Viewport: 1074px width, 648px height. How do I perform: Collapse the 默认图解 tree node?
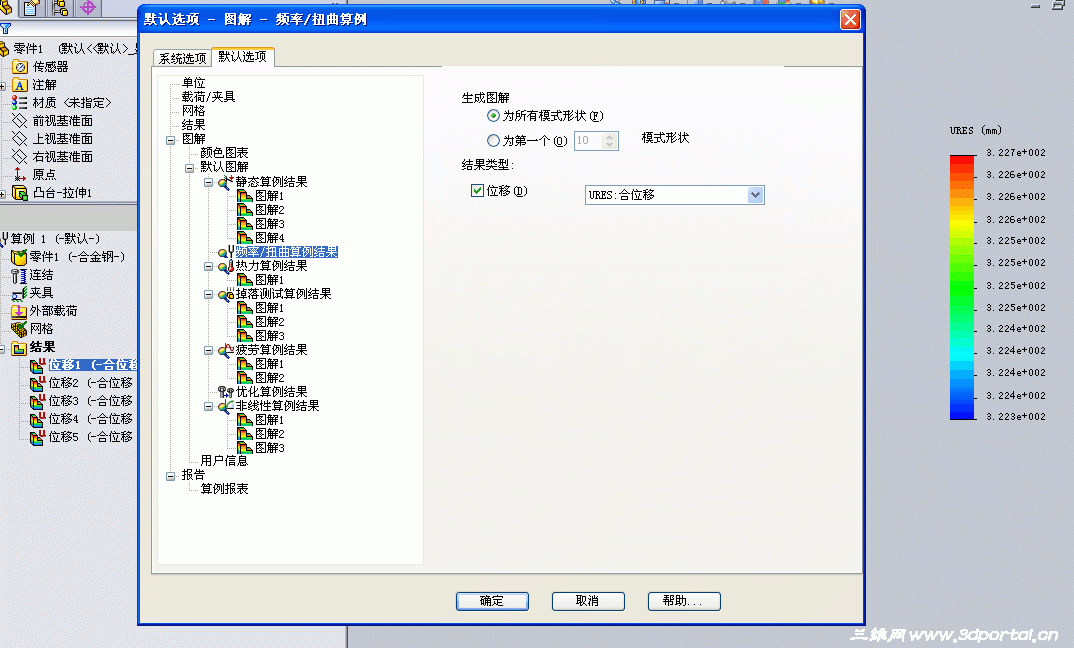(x=190, y=168)
